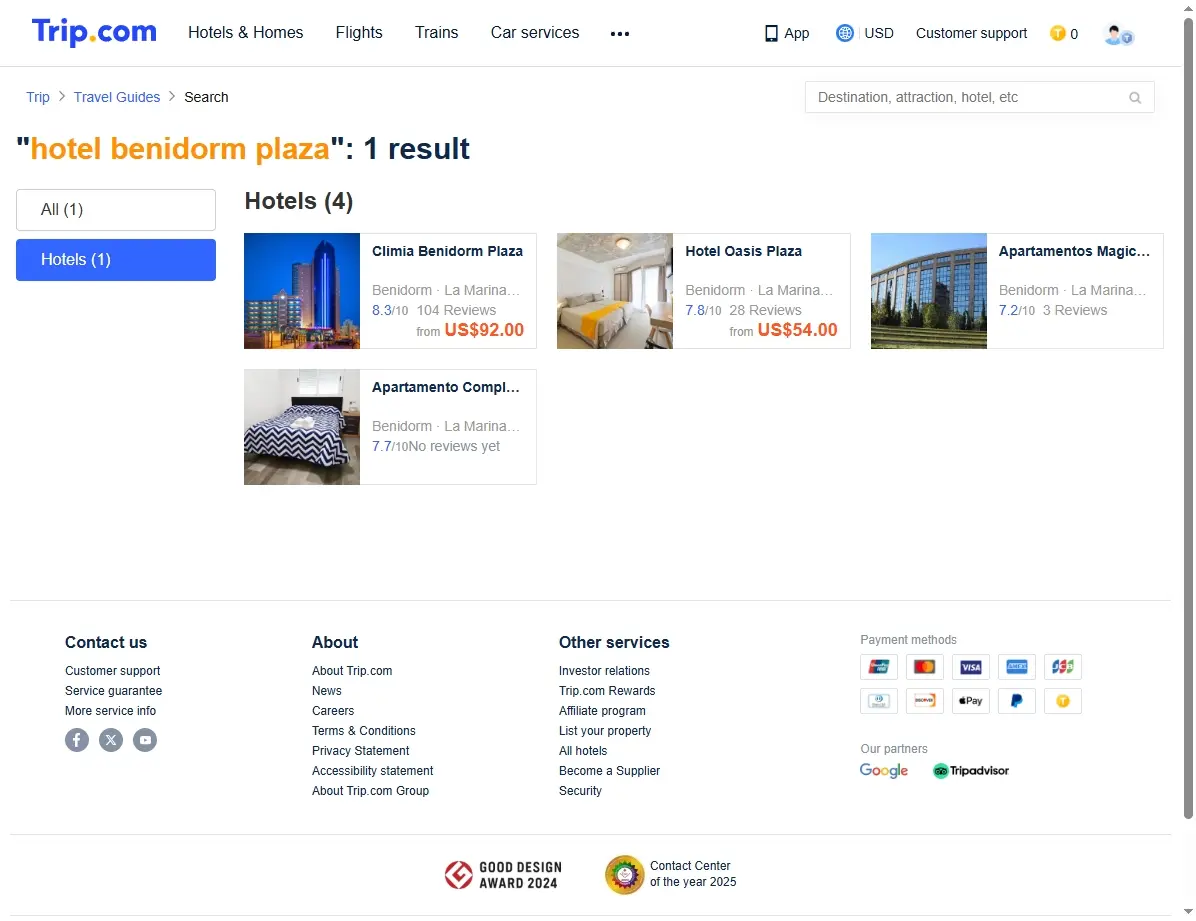Viewport: 1196px width, 921px height.
Task: Click Apartamento Compl... bedroom thumbnail
Action: (x=302, y=427)
